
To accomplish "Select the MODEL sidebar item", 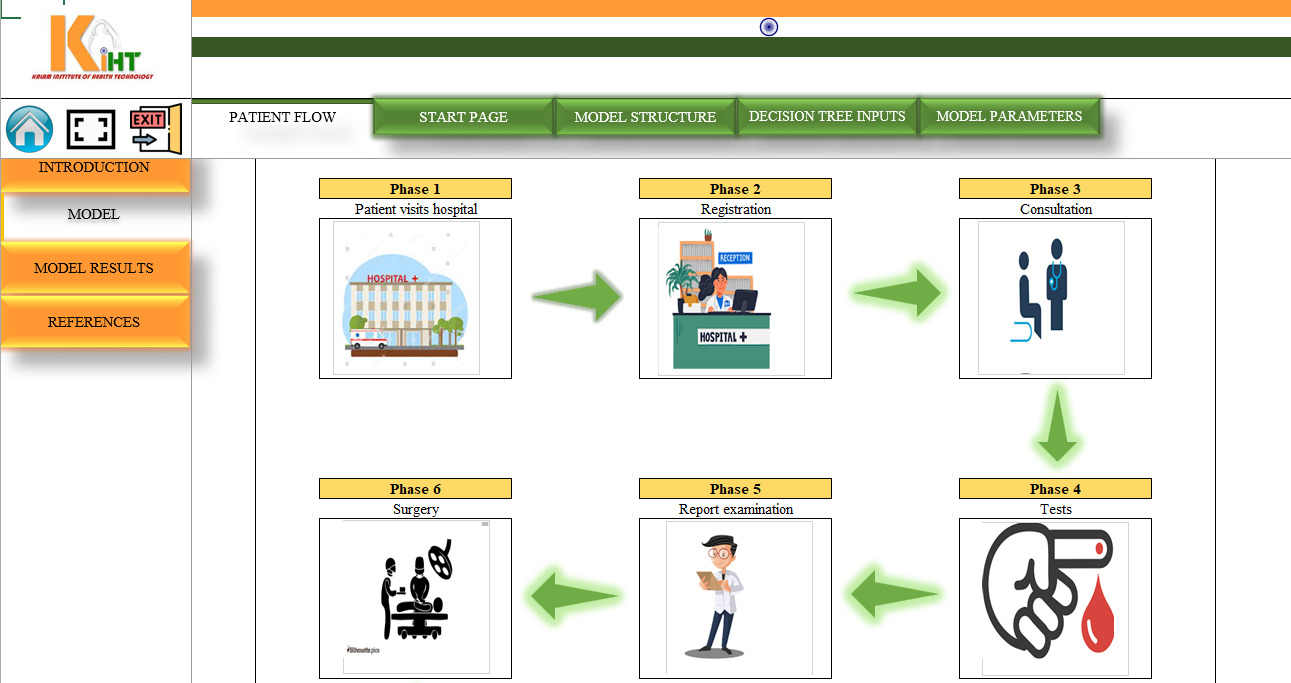I will (x=94, y=214).
